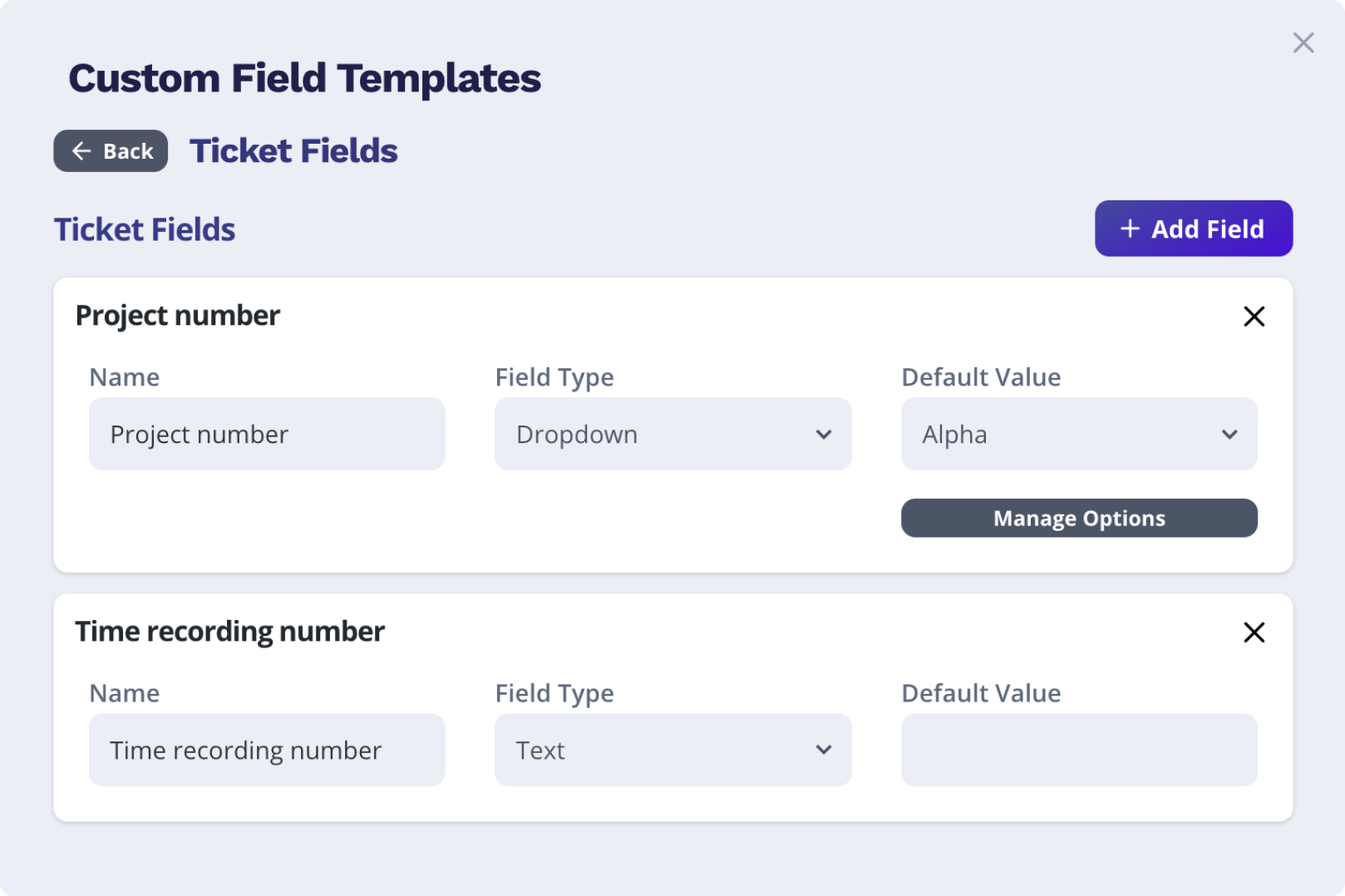Click the plus icon on Add Field

click(x=1129, y=229)
